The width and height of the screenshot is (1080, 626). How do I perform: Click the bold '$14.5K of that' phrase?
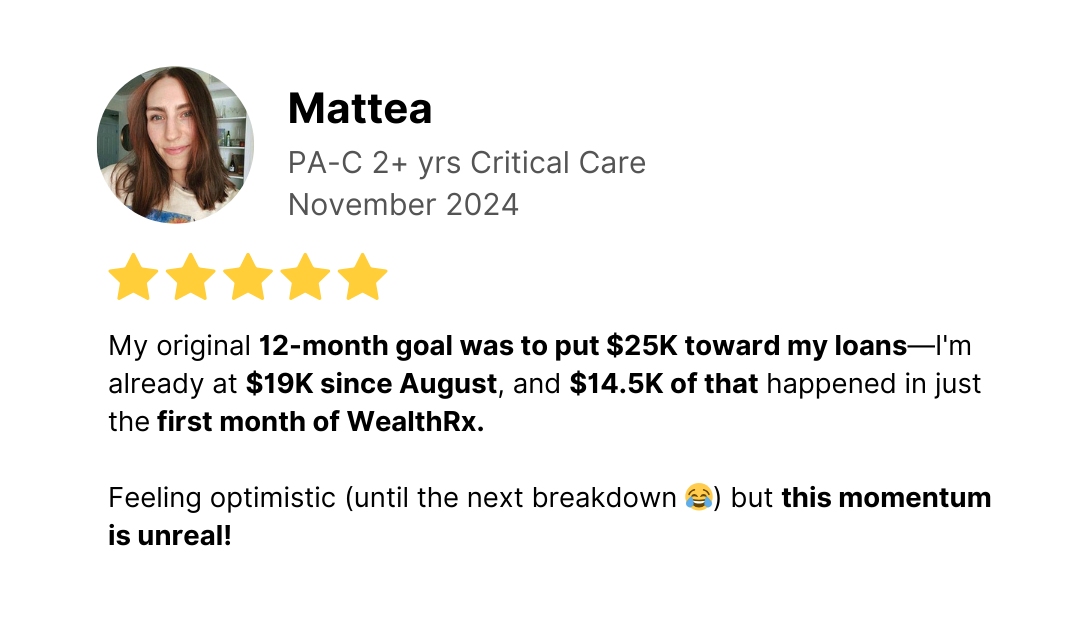click(x=664, y=384)
